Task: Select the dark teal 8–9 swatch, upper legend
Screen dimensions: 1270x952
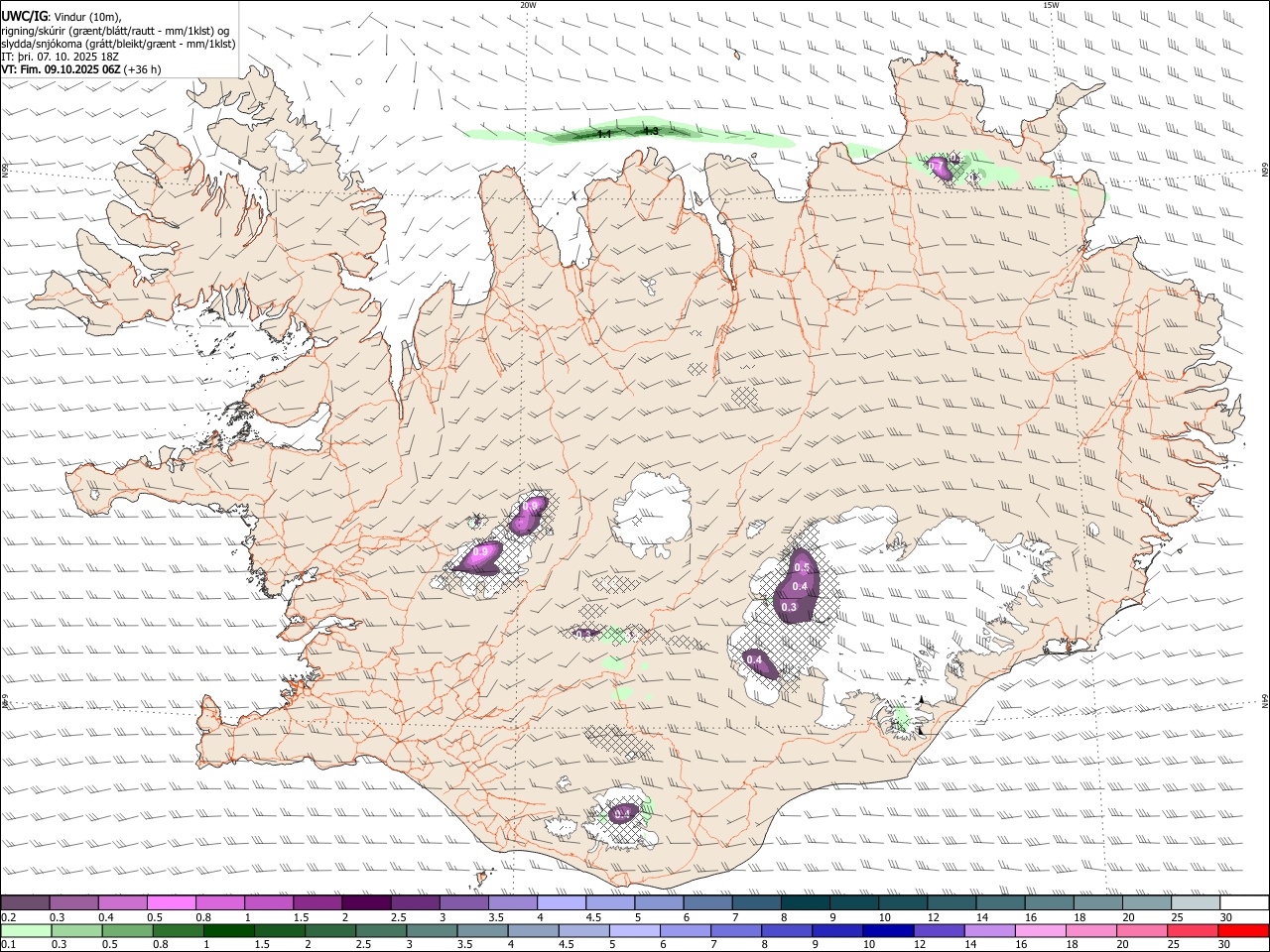Action: [x=805, y=903]
